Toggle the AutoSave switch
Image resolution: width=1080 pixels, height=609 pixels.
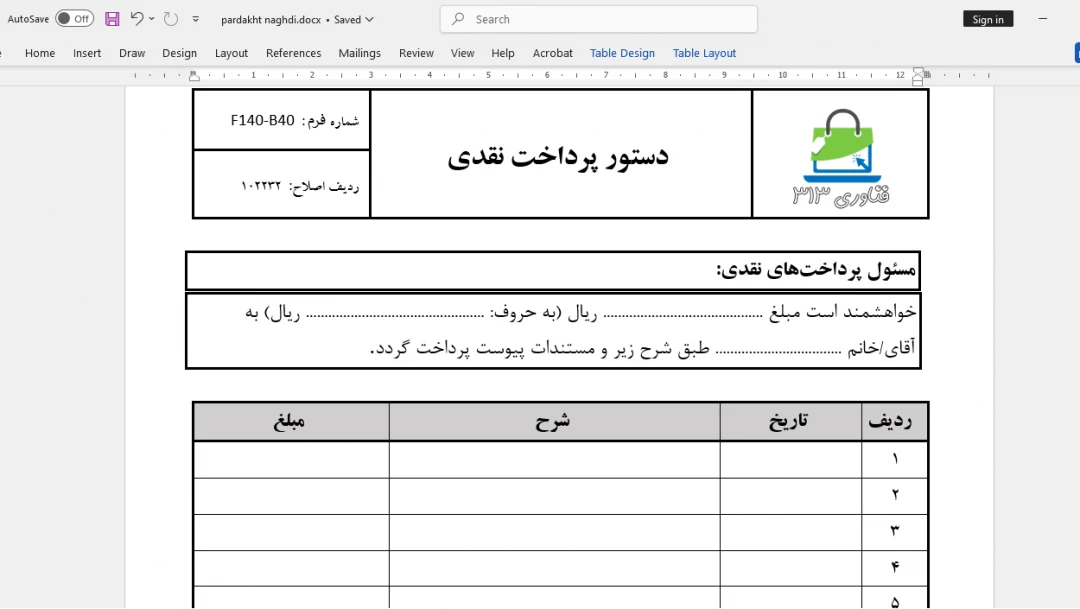tap(74, 19)
